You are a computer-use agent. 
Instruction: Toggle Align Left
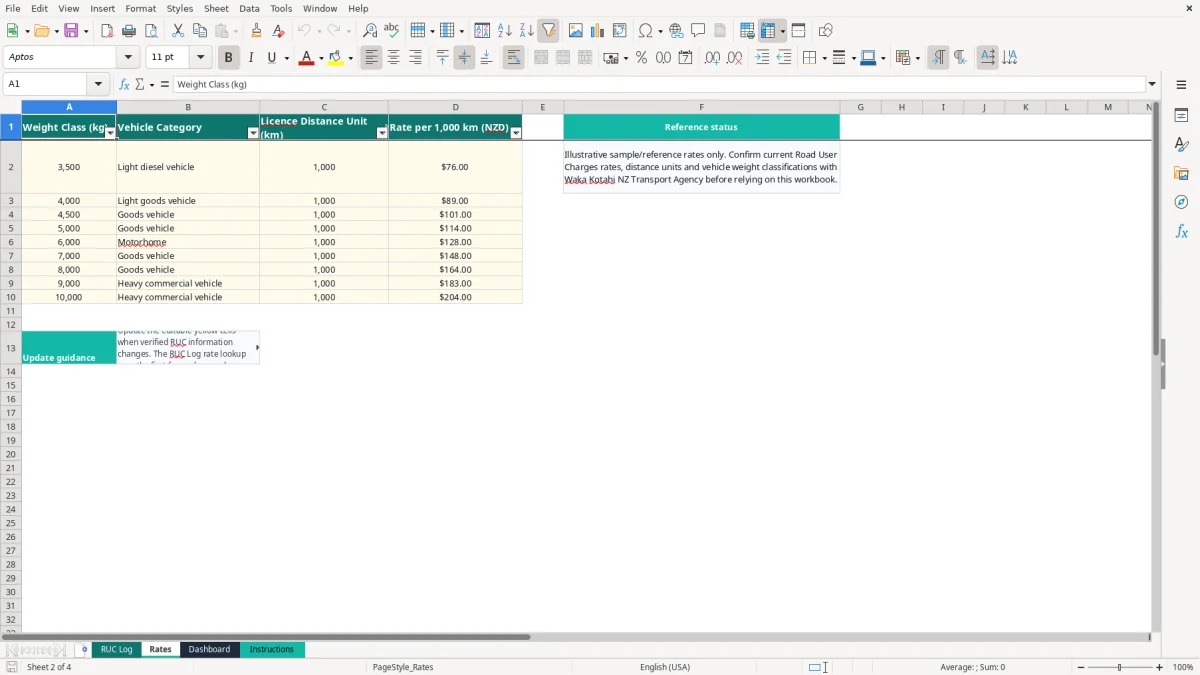tap(371, 58)
